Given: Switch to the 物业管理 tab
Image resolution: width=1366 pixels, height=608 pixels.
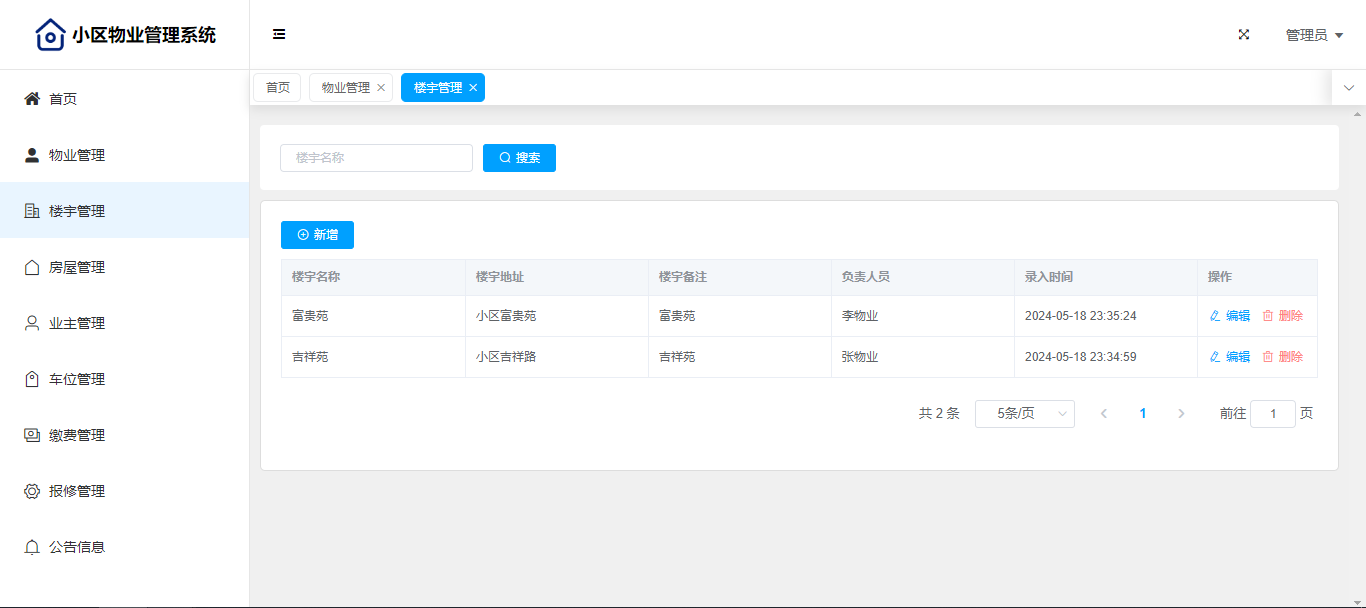Looking at the screenshot, I should tap(345, 88).
